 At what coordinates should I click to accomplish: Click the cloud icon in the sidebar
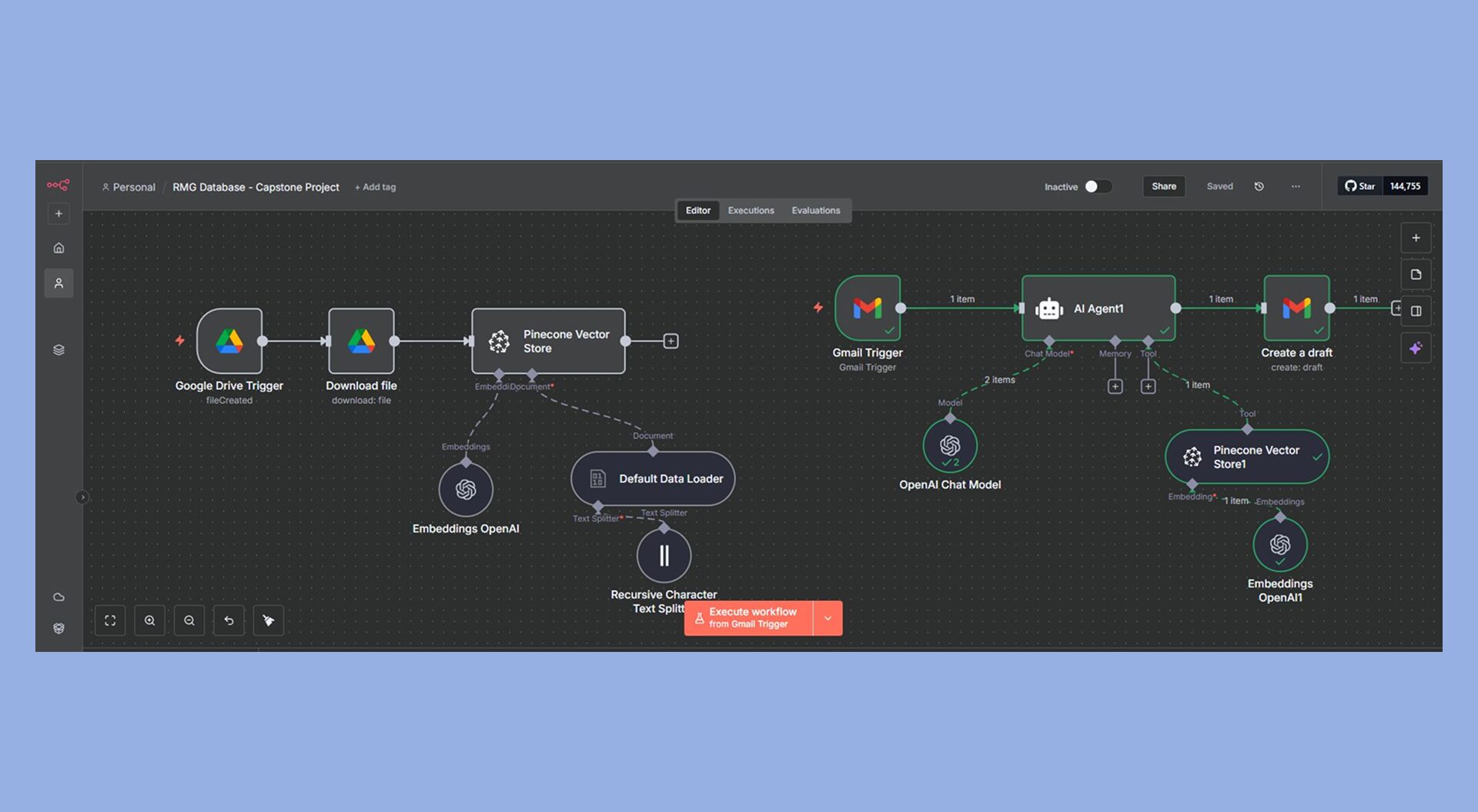[59, 596]
